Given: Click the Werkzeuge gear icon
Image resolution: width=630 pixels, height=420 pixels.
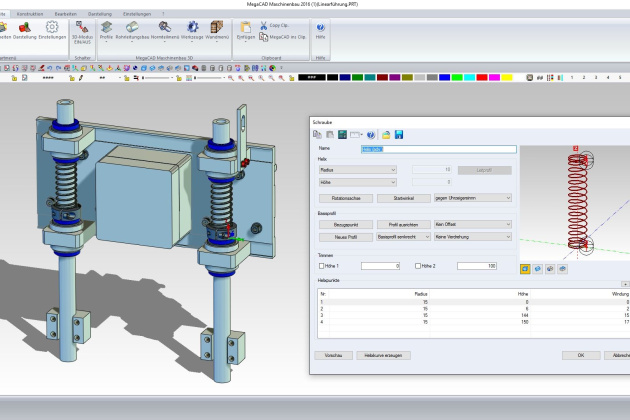Looking at the screenshot, I should tap(192, 30).
